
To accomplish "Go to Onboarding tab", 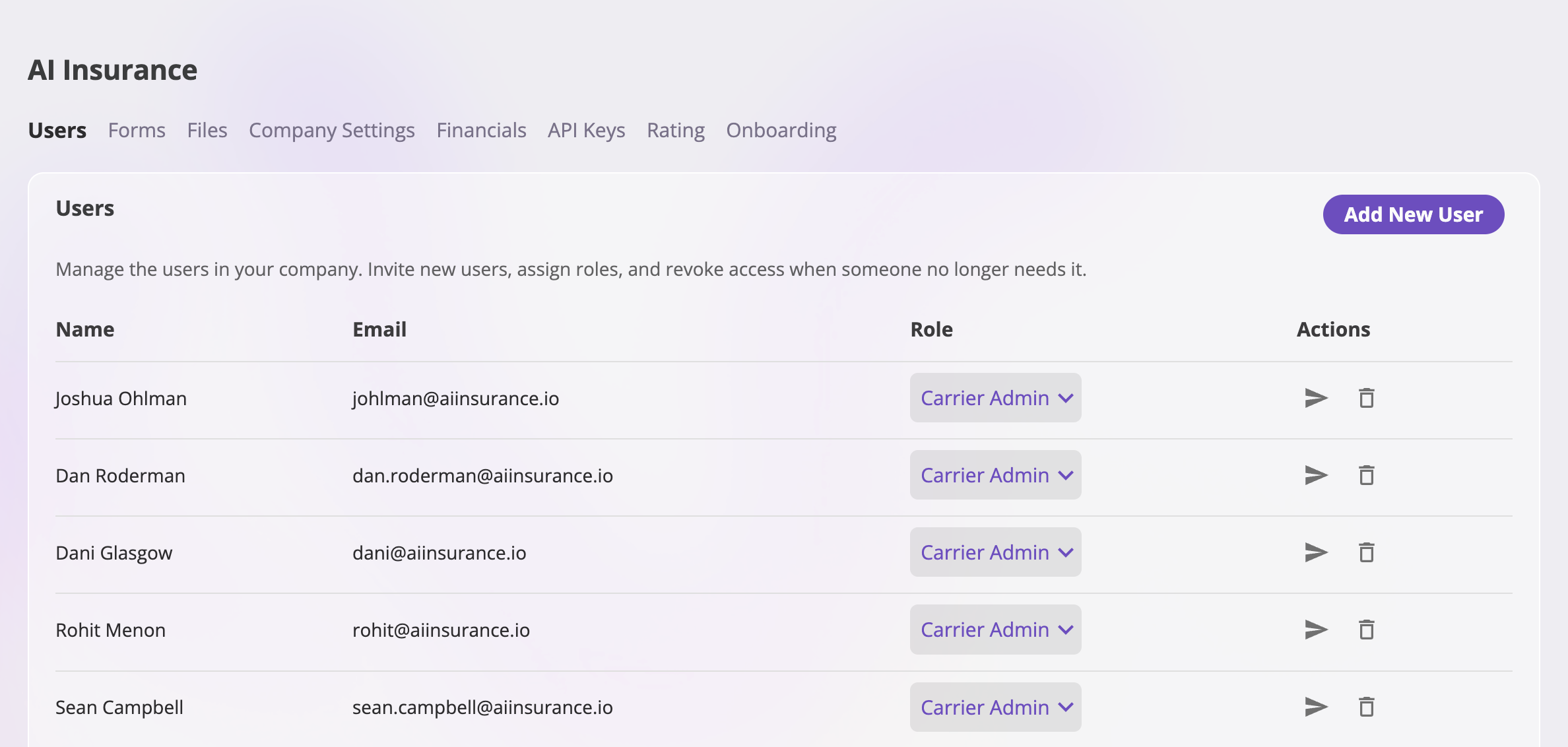I will pos(781,131).
